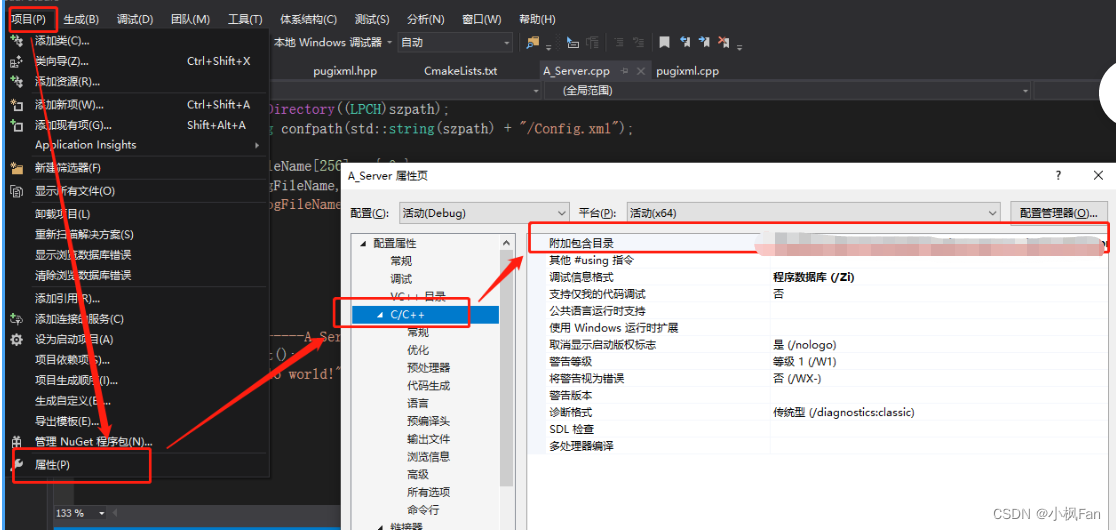Close the A_Server.cpp editor tab

640,71
